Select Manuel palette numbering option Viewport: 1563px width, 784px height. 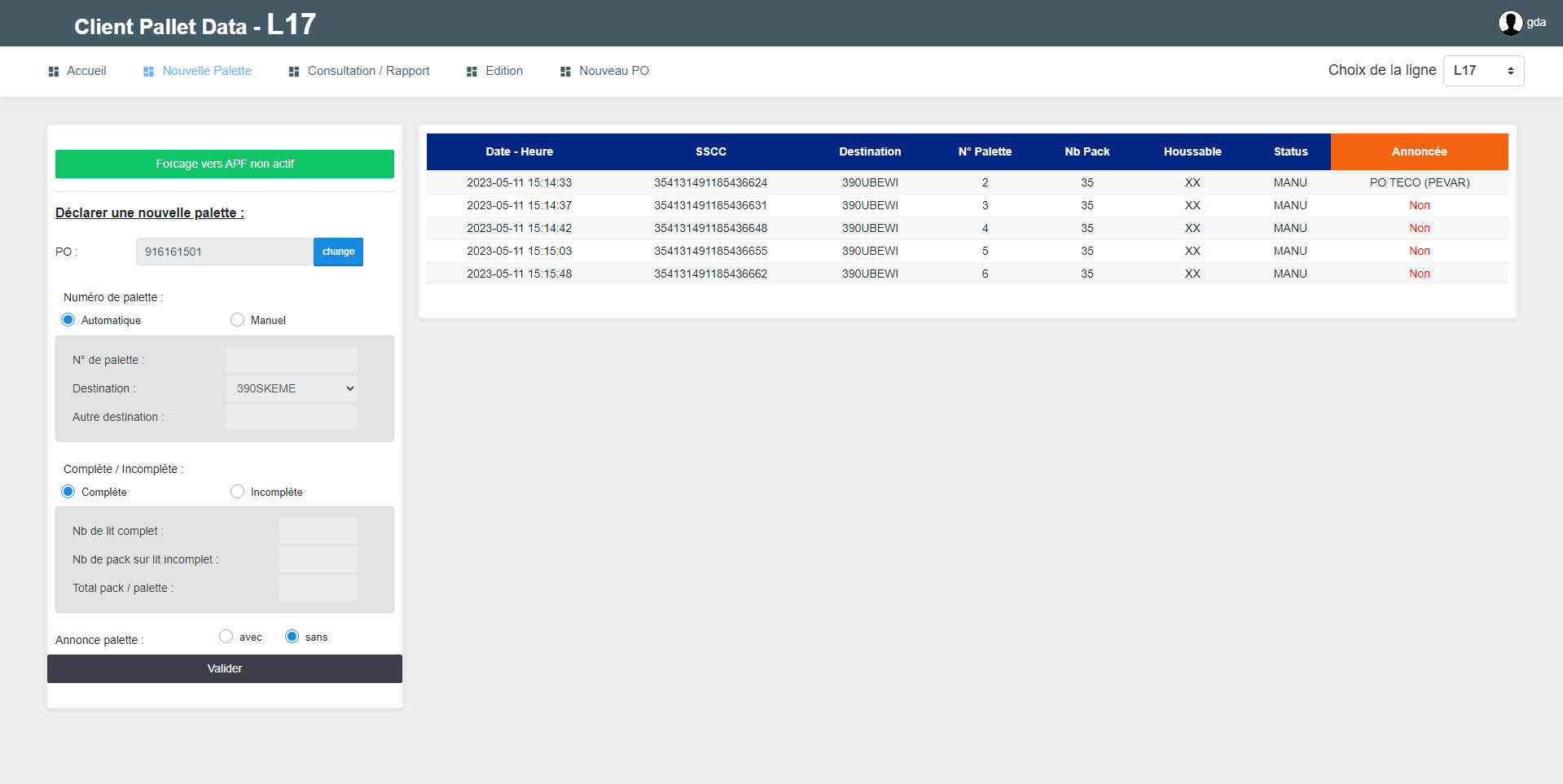(x=238, y=320)
